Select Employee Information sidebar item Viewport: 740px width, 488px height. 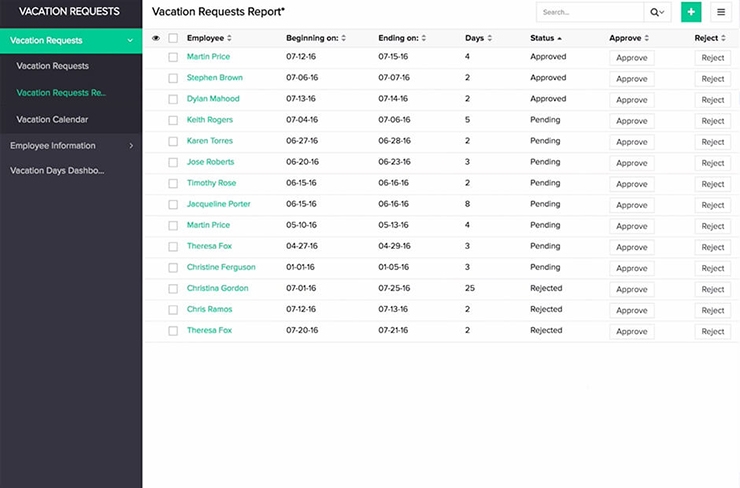click(53, 146)
